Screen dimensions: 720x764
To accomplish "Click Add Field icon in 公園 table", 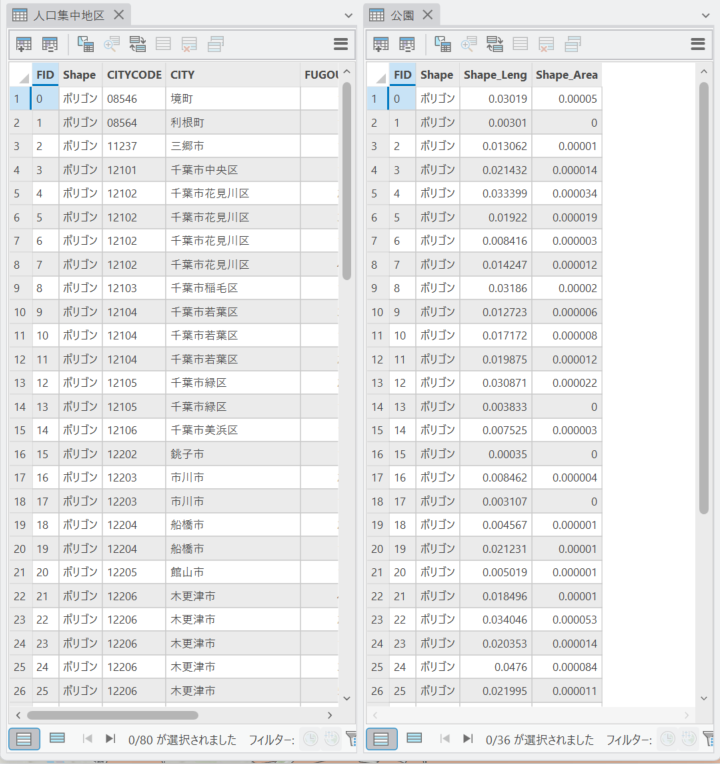I will (x=380, y=44).
